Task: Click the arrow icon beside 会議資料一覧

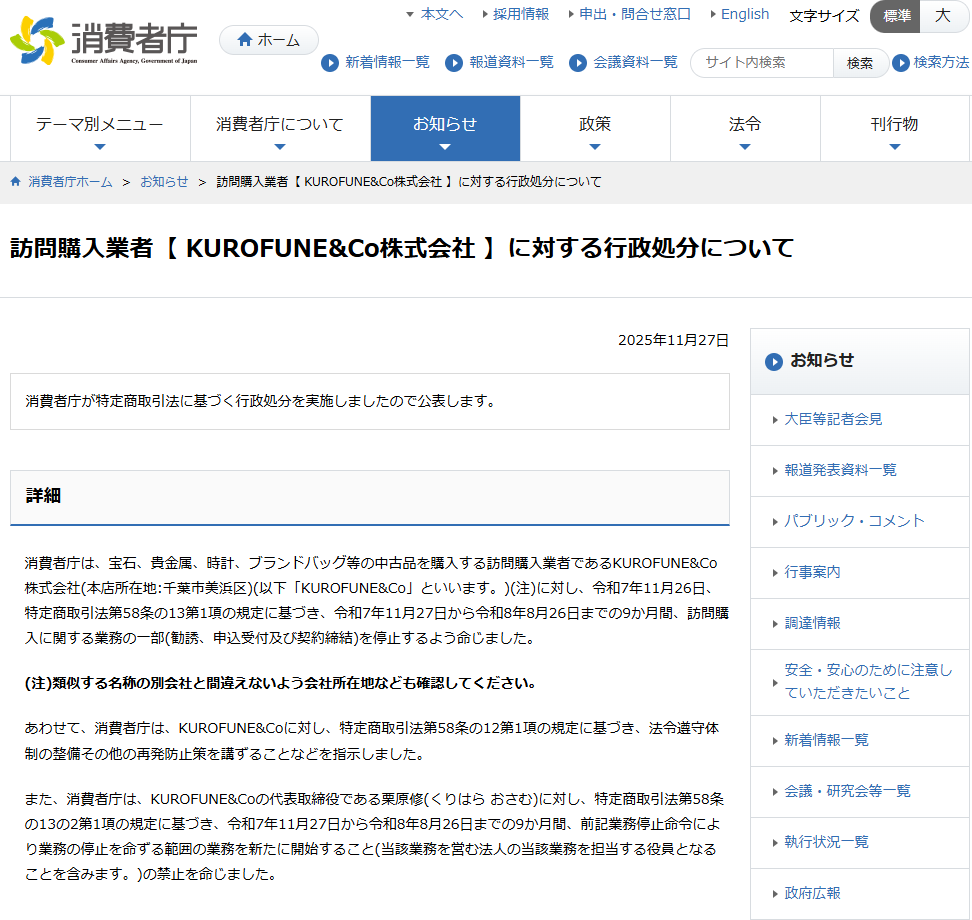Action: [x=578, y=63]
